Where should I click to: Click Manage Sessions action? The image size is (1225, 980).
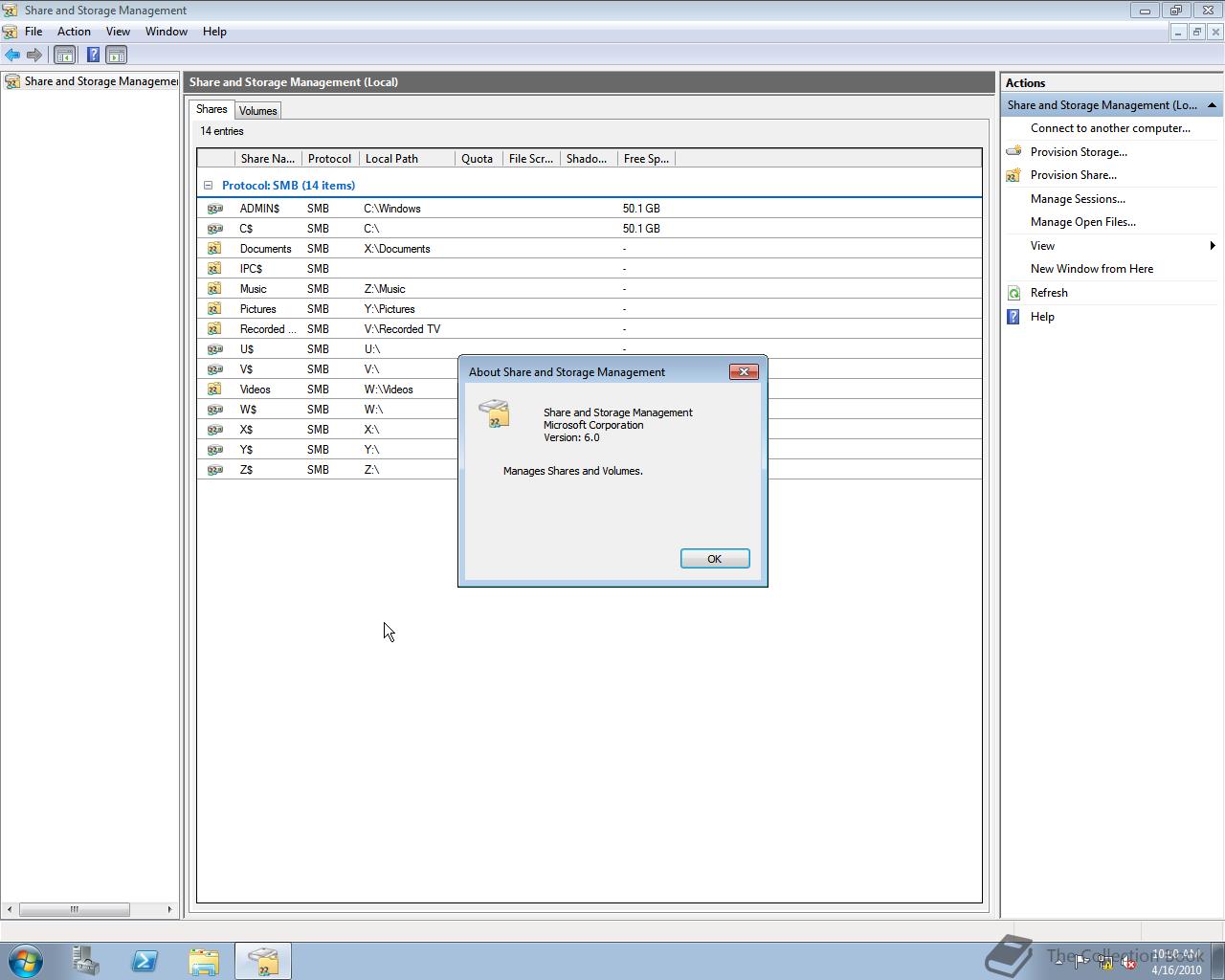pos(1078,199)
